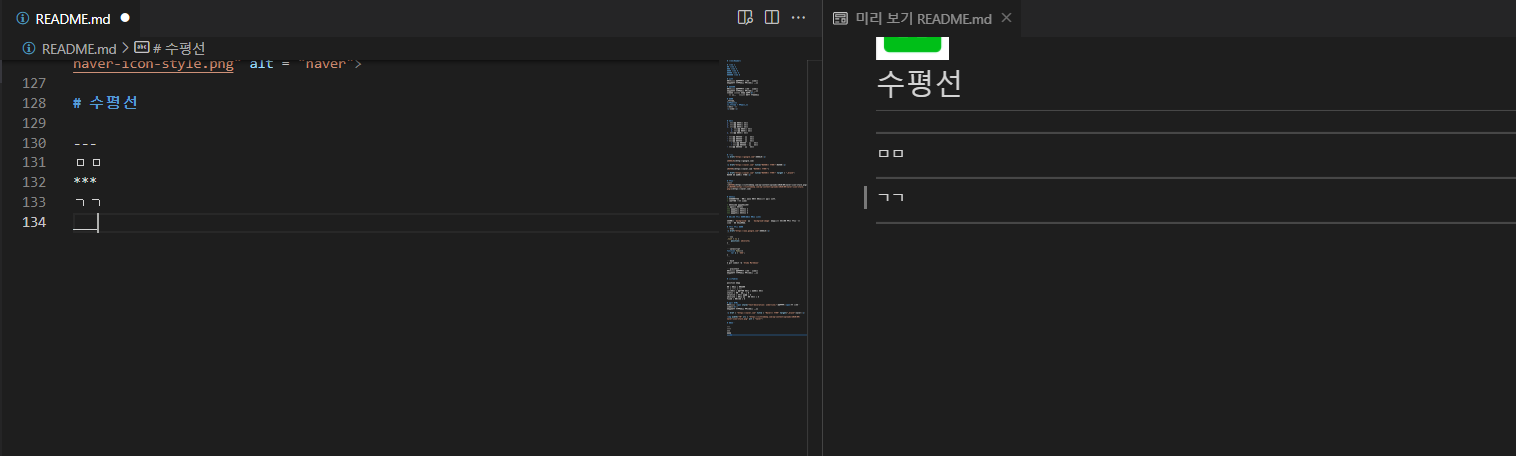This screenshot has height=456, width=1516.
Task: Place cursor on ___ at line 134
Action: point(85,222)
